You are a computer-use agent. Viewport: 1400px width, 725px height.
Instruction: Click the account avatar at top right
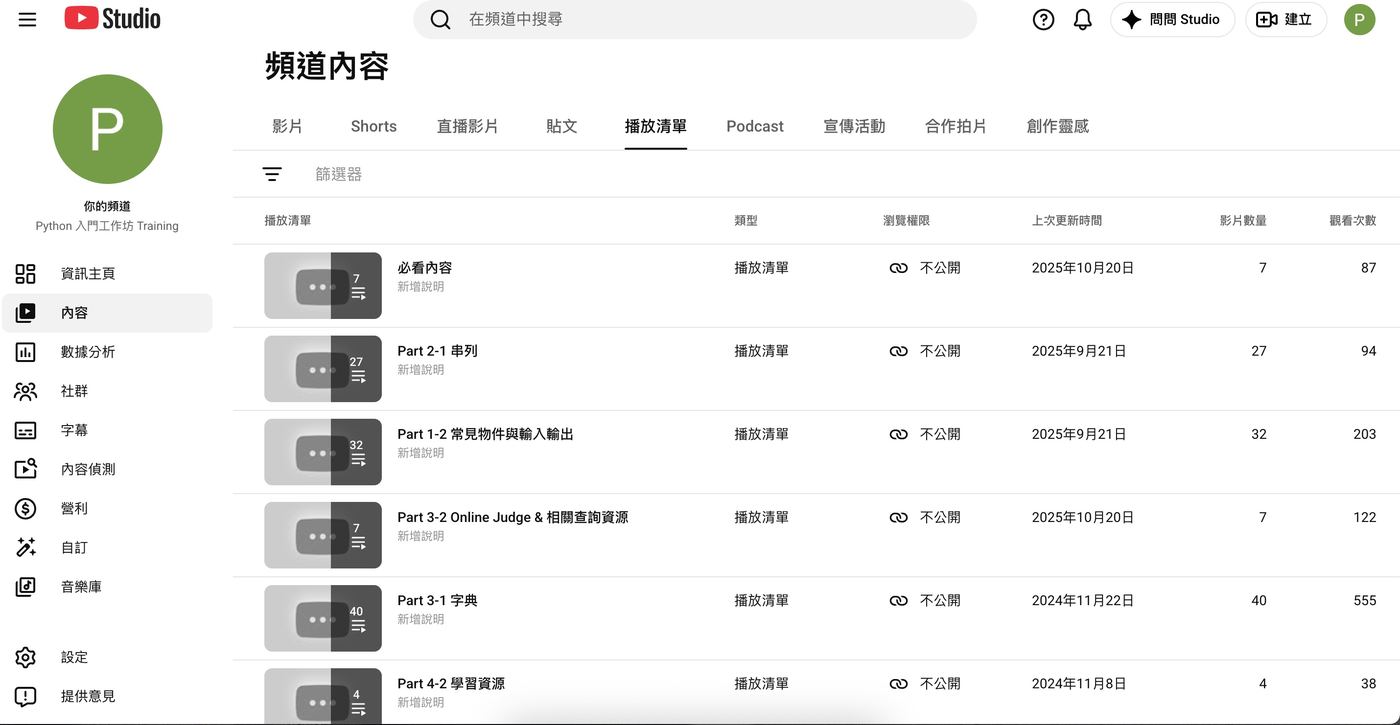point(1359,20)
